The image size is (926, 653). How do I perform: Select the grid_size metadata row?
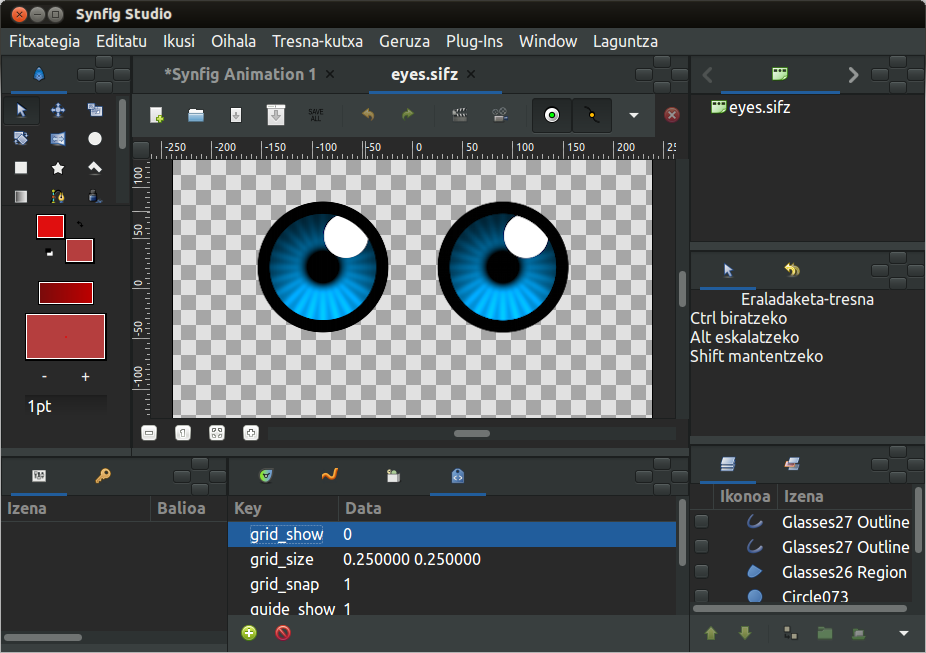[x=452, y=559]
